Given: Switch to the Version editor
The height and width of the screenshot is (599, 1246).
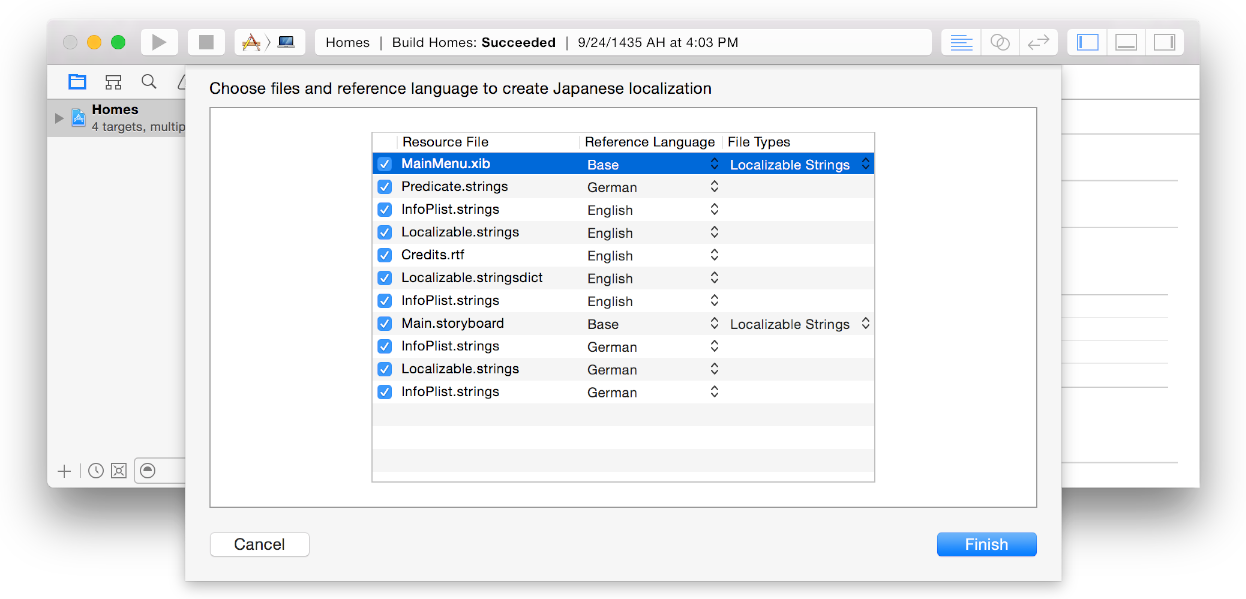Looking at the screenshot, I should pos(1038,41).
